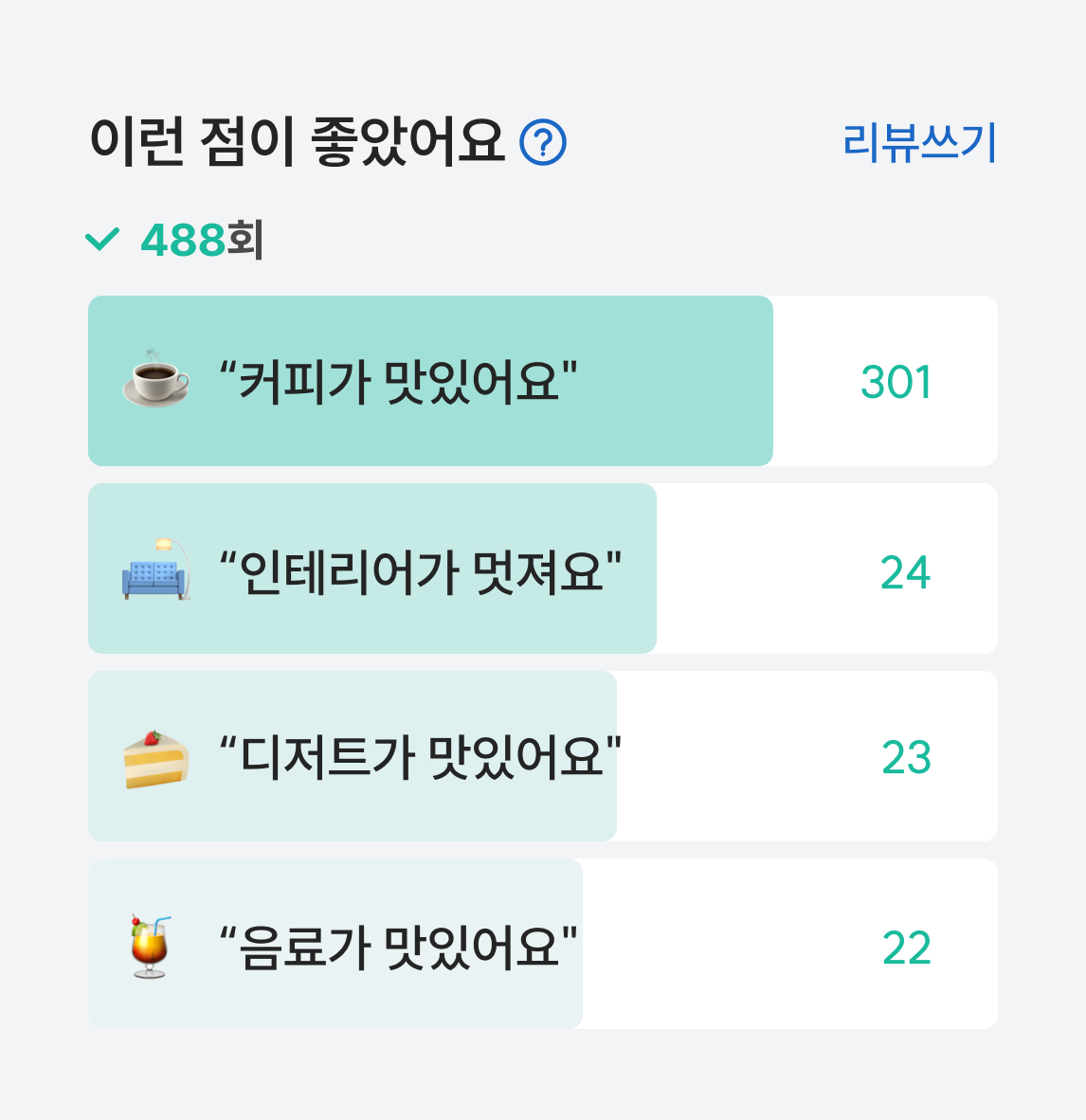Select the "인테리어가 멋져요" label
Viewport: 1086px width, 1120px height.
(x=420, y=571)
